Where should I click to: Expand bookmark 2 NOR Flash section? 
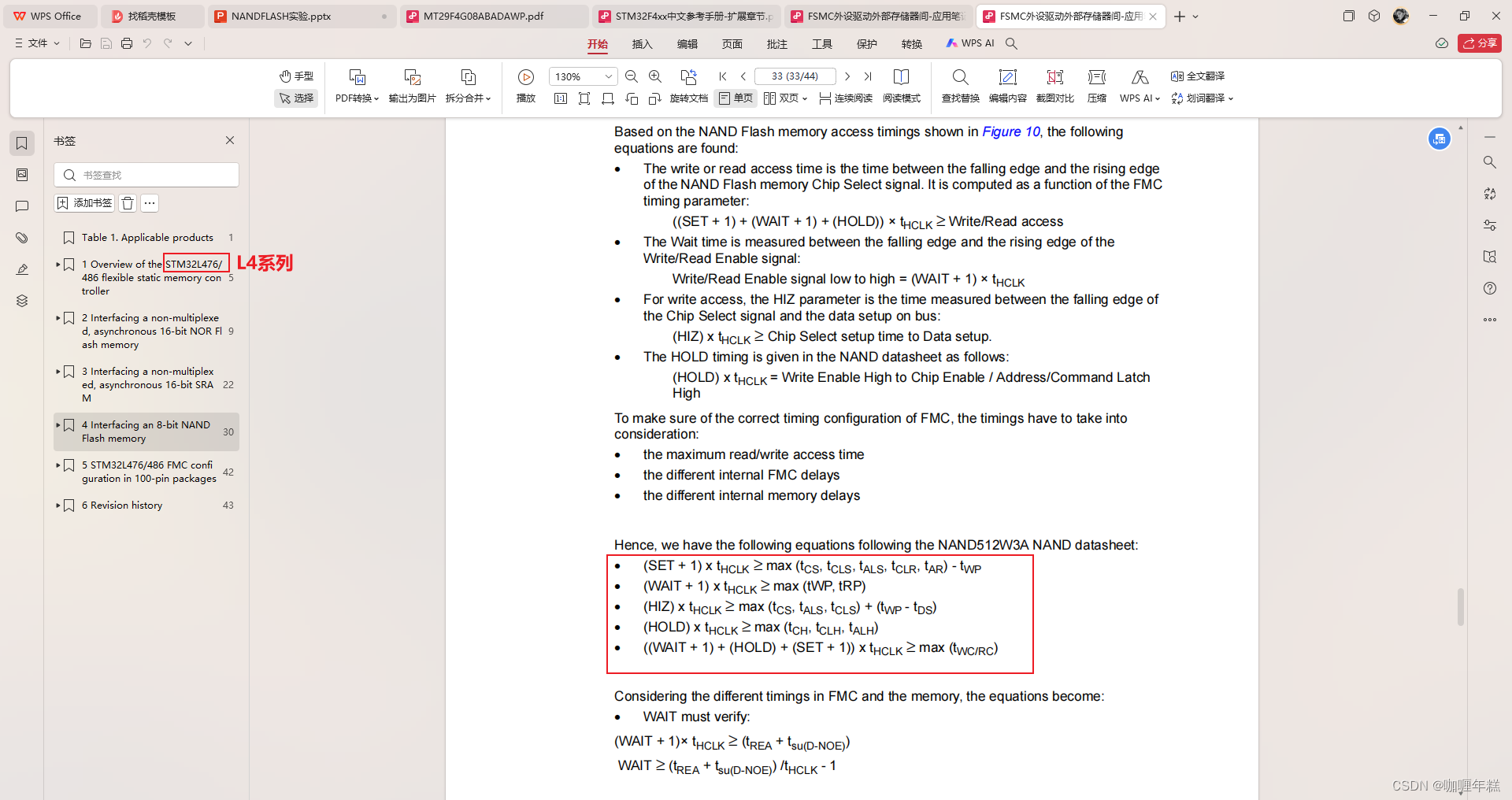[x=58, y=318]
